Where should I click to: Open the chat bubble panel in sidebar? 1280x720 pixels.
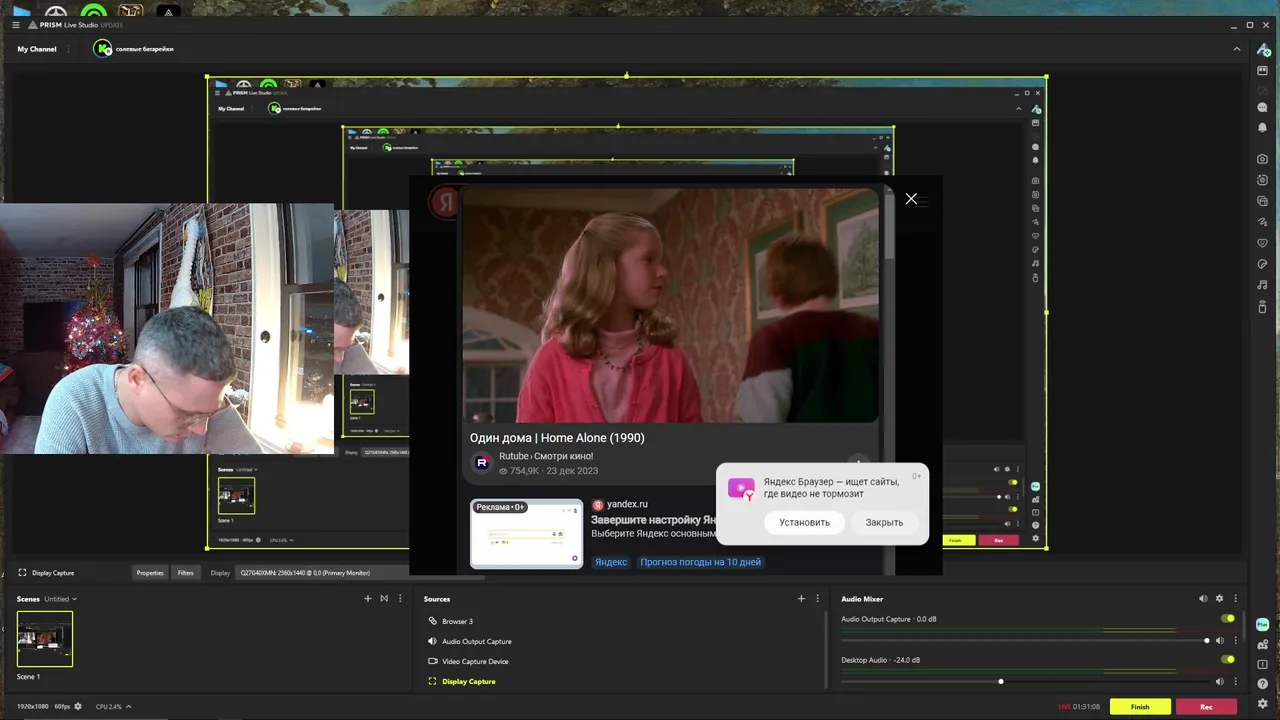1262,107
